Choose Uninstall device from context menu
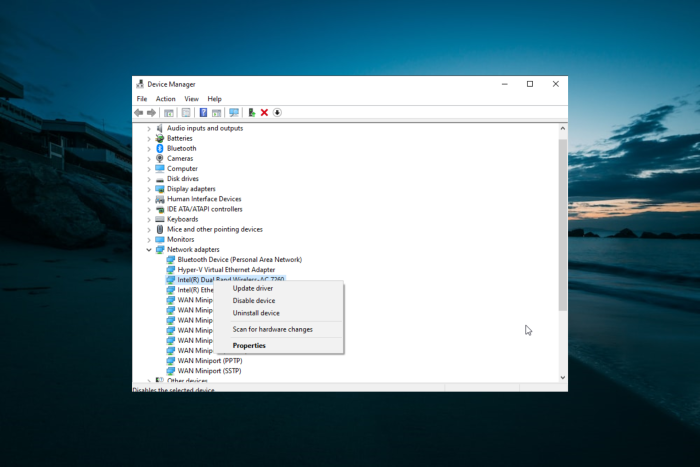Screen dimensions: 700x467 click(x=256, y=313)
